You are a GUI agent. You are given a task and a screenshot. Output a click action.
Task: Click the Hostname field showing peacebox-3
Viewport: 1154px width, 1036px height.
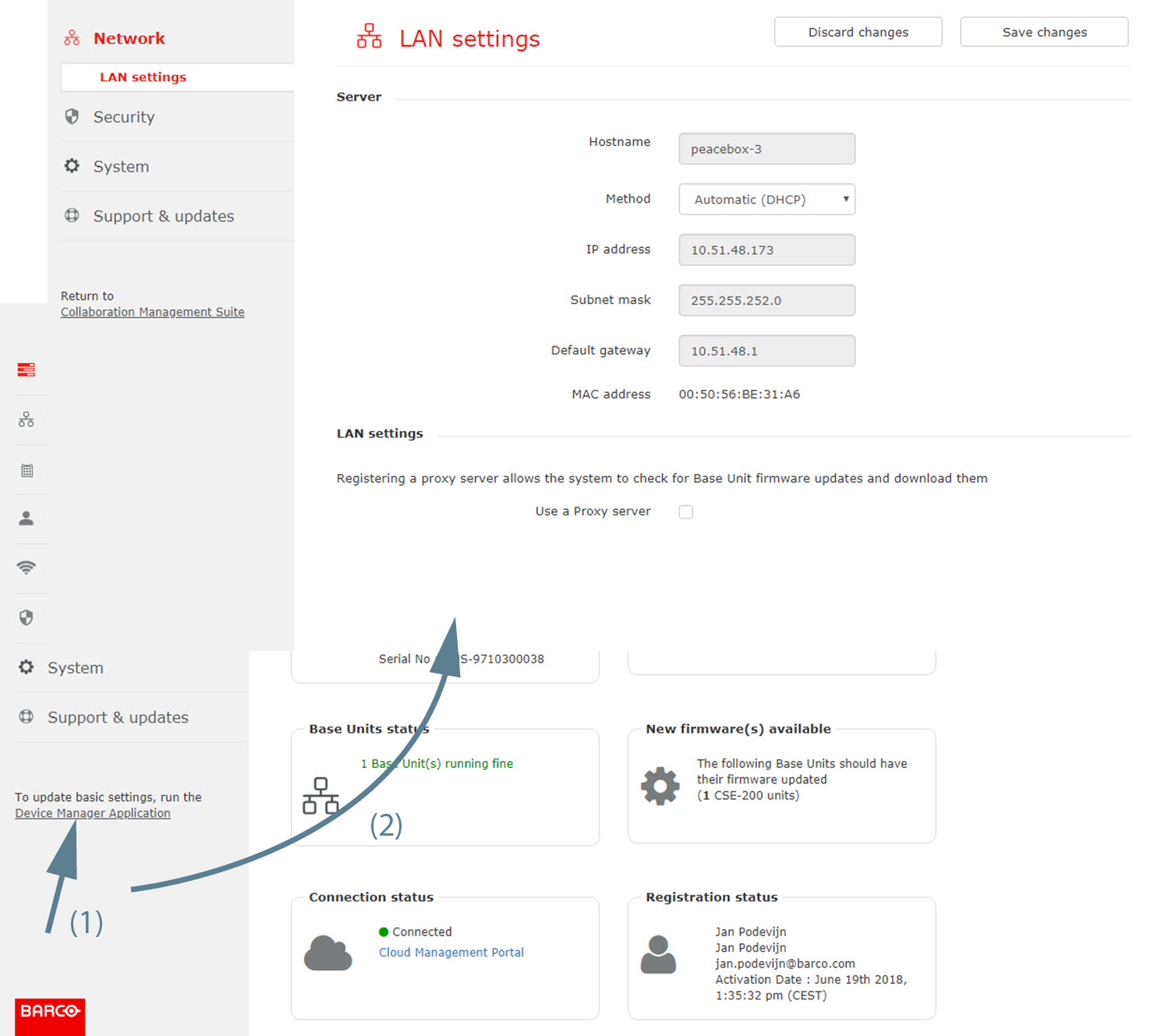(767, 149)
